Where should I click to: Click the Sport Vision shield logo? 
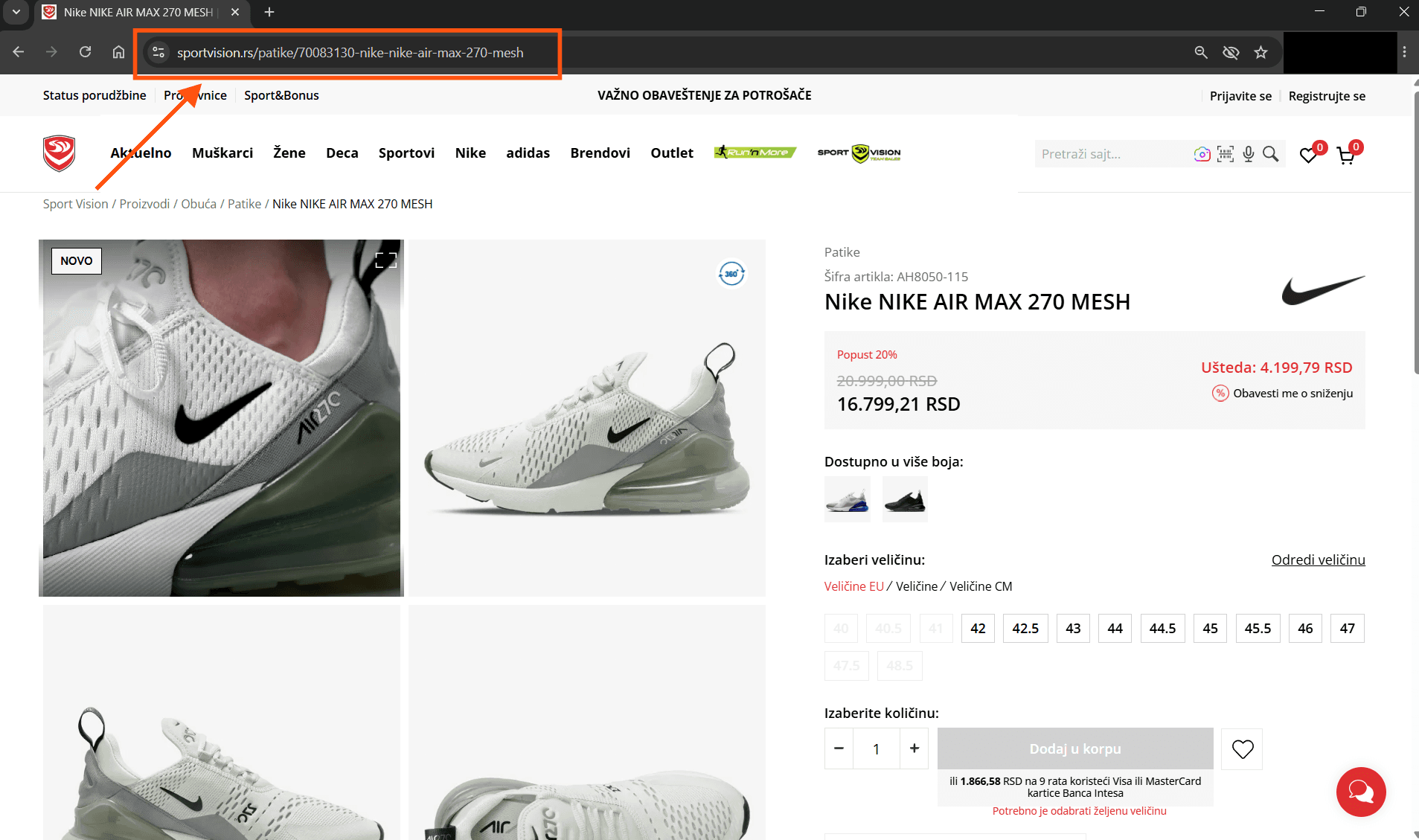click(x=60, y=153)
